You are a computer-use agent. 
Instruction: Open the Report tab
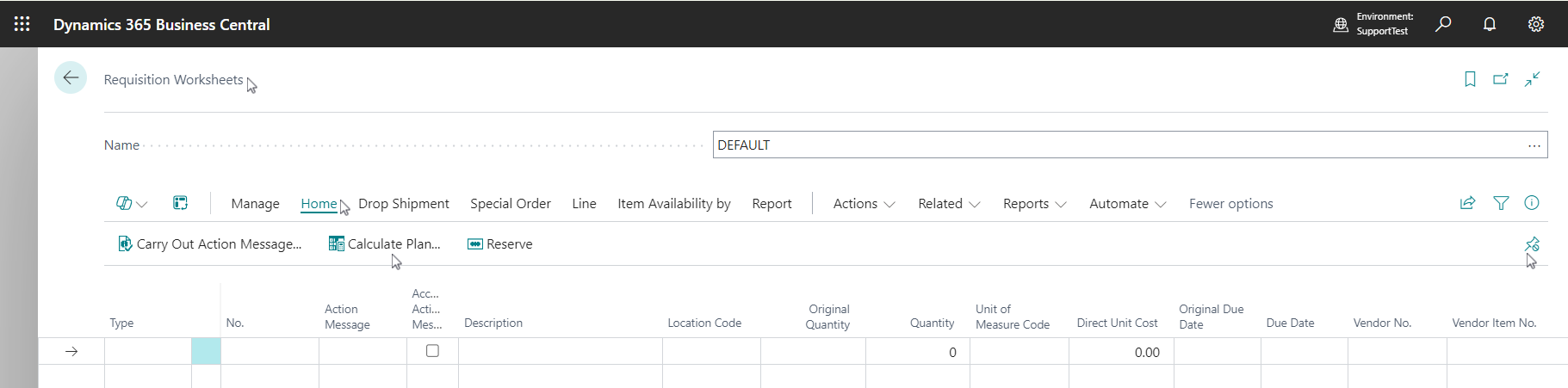pyautogui.click(x=772, y=204)
